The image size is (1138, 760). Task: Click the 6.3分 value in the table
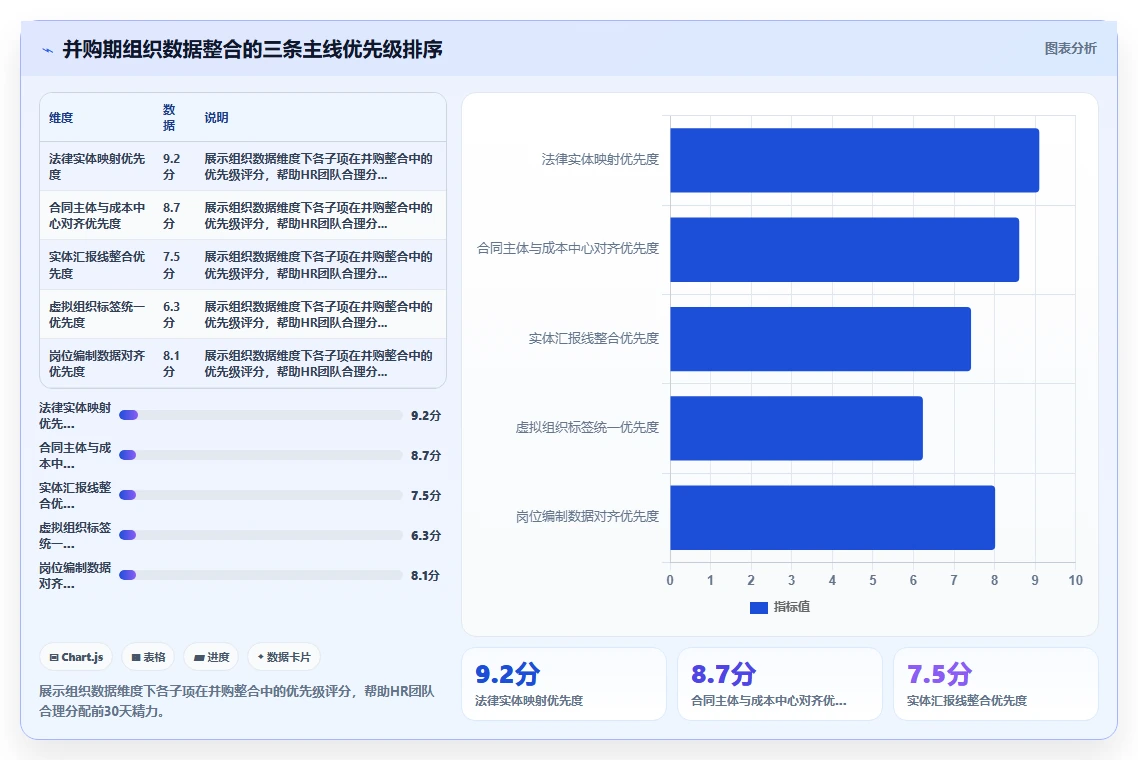coord(171,314)
